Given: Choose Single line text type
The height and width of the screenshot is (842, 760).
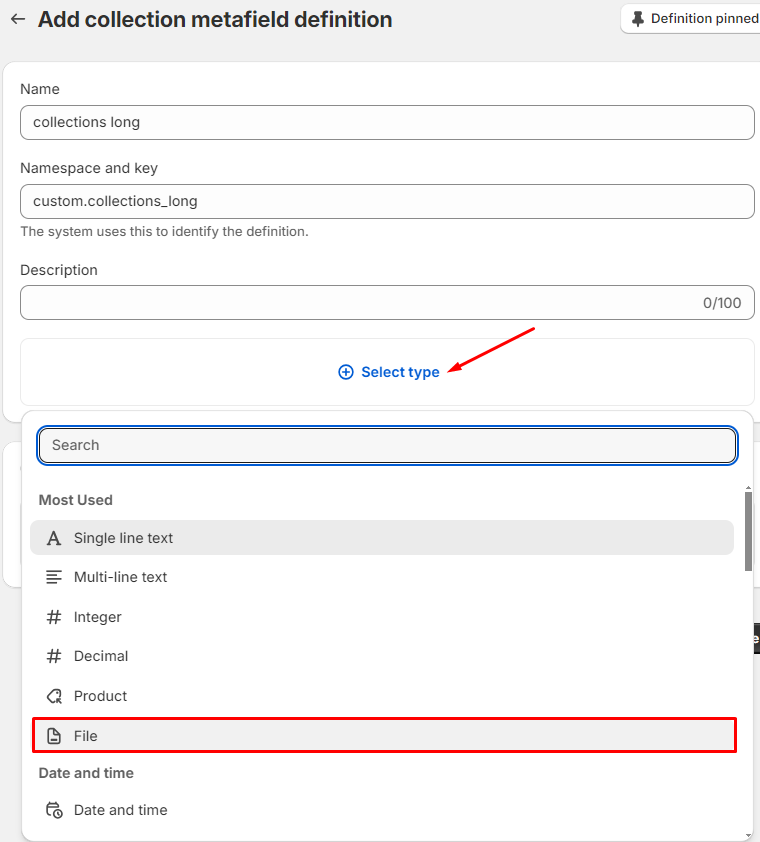Looking at the screenshot, I should coord(123,538).
